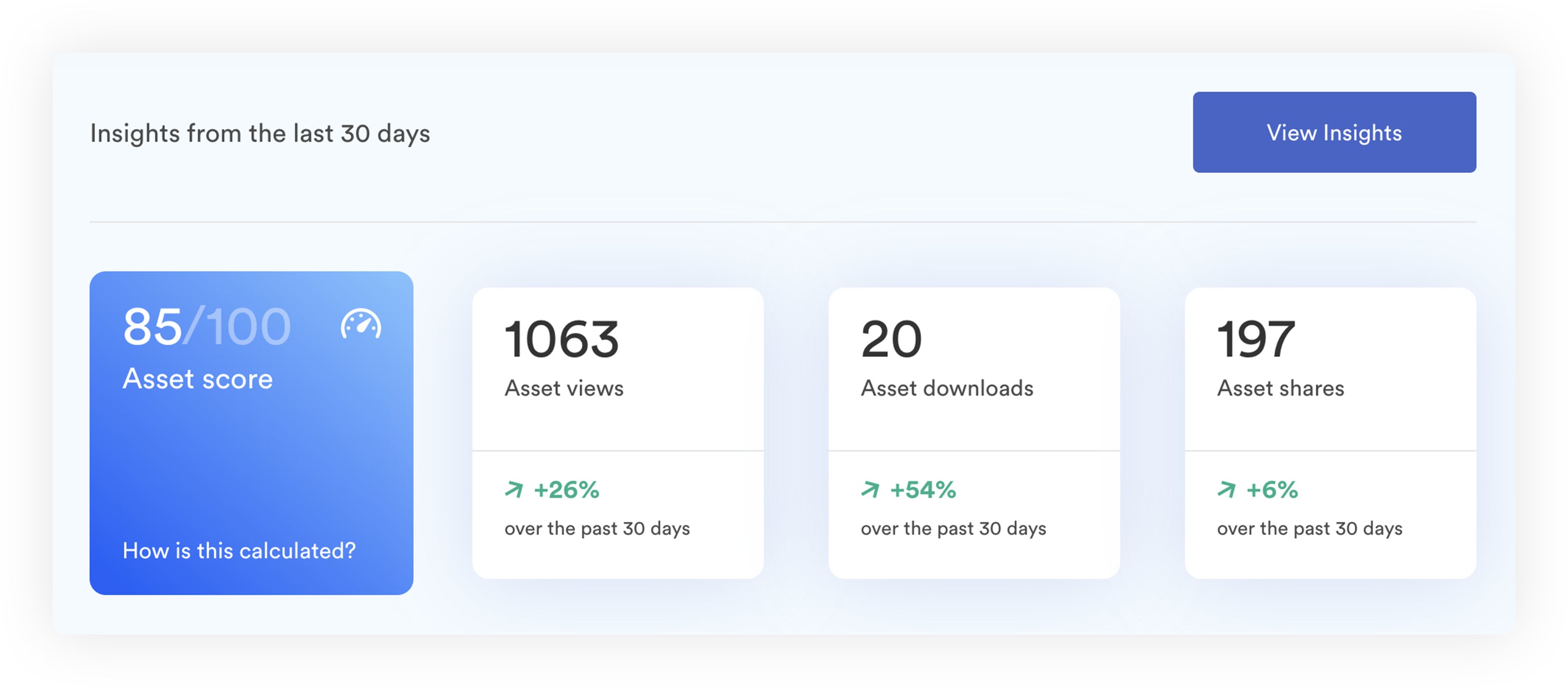Click 'over the past 30 days' under +54%

(x=953, y=528)
